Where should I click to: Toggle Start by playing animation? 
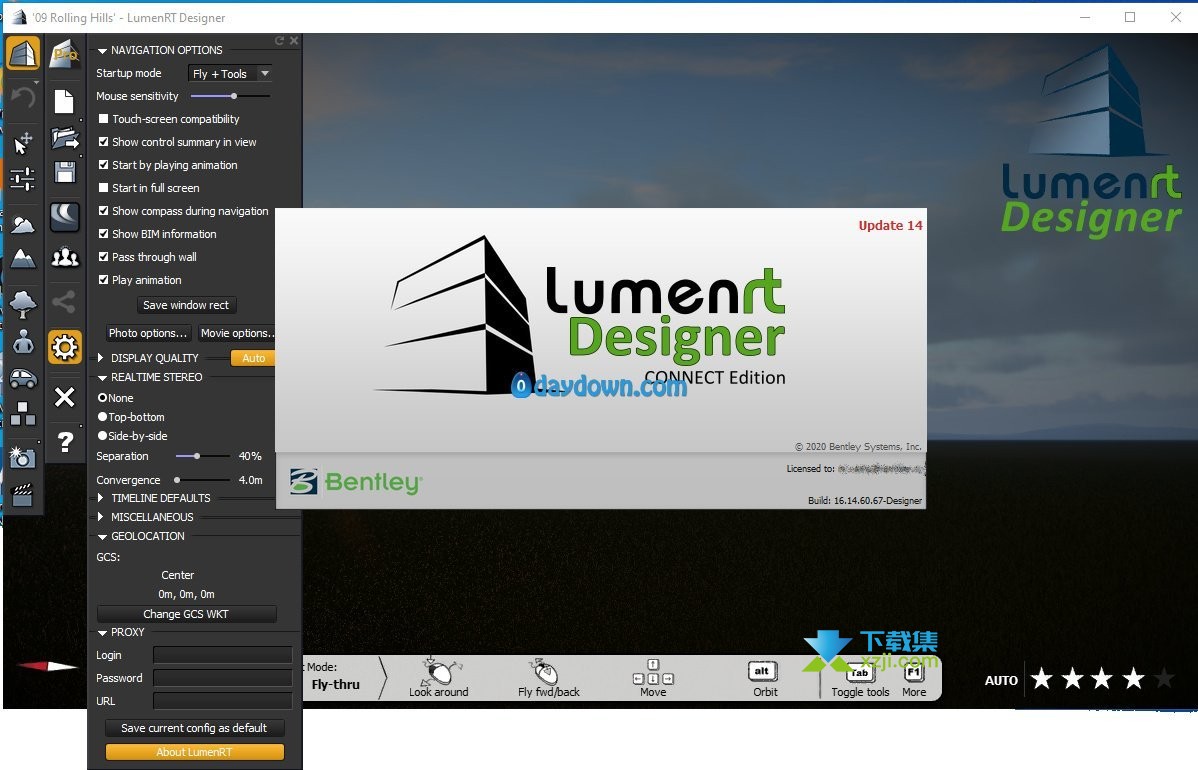coord(103,165)
